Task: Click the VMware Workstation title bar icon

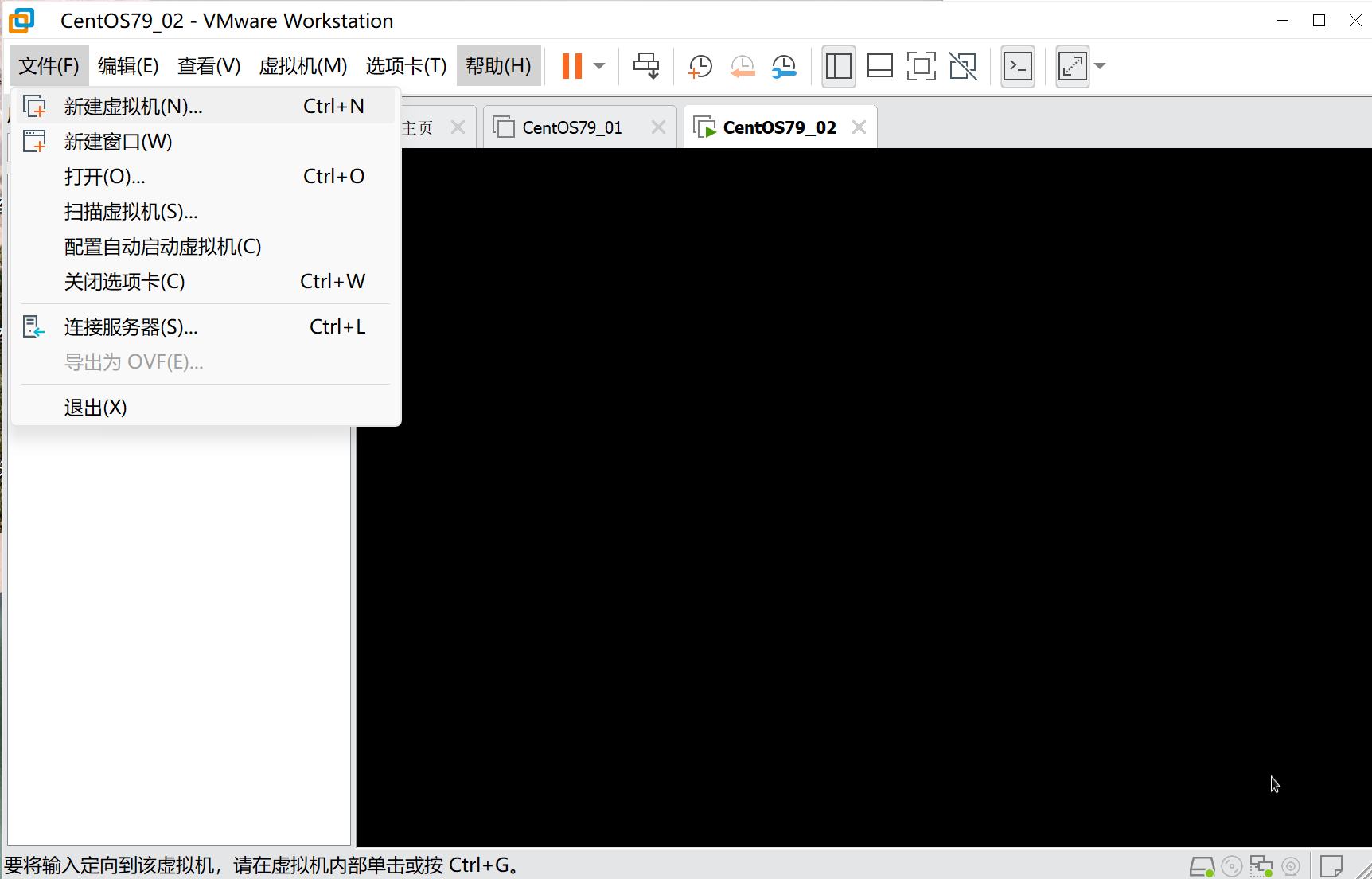Action: [21, 21]
